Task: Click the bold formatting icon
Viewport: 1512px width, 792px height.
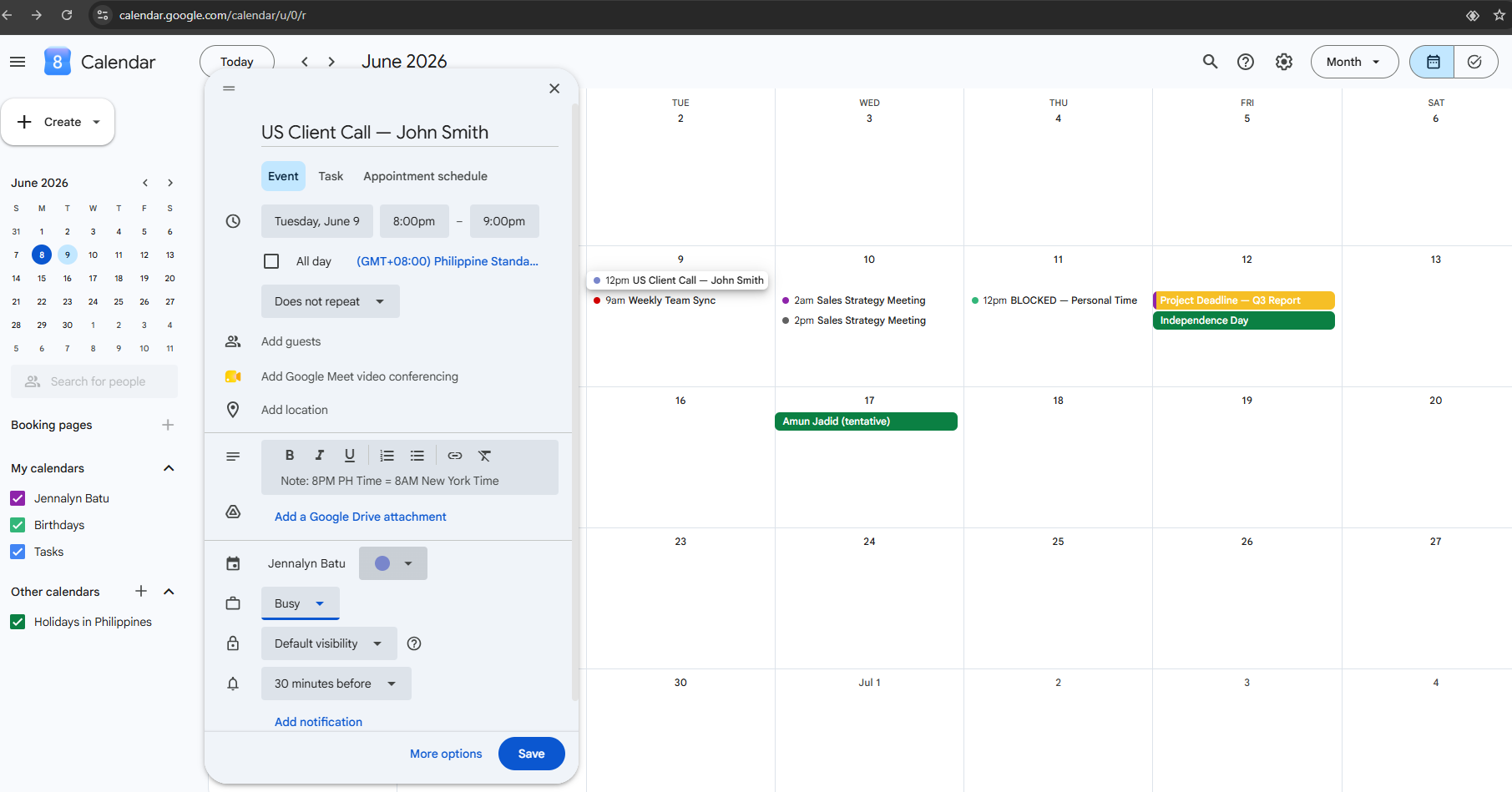Action: 290,456
